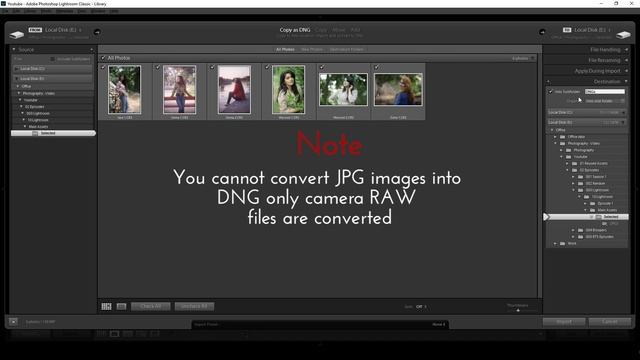Screen dimensions: 640x360
Task: Click the plus icon in Source panel header
Action: pyautogui.click(x=91, y=50)
